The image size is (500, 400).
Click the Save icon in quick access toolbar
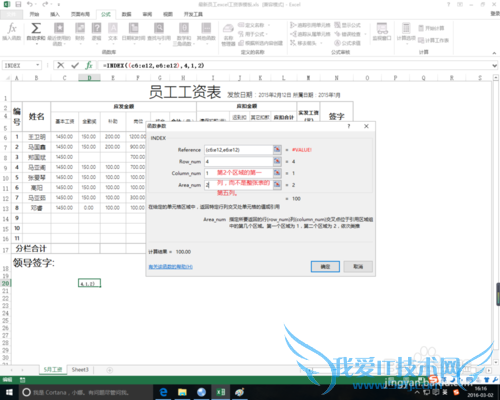(x=18, y=4)
